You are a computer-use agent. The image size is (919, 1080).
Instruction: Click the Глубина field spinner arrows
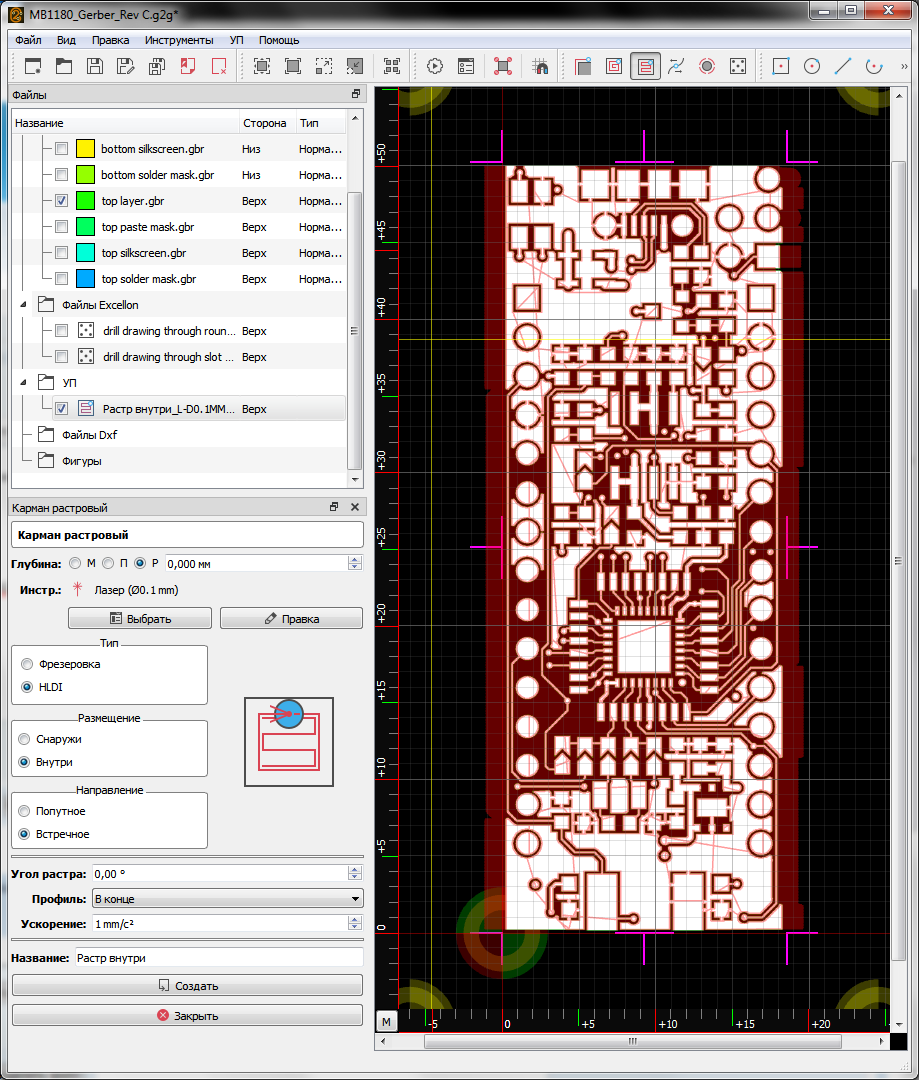pos(355,563)
